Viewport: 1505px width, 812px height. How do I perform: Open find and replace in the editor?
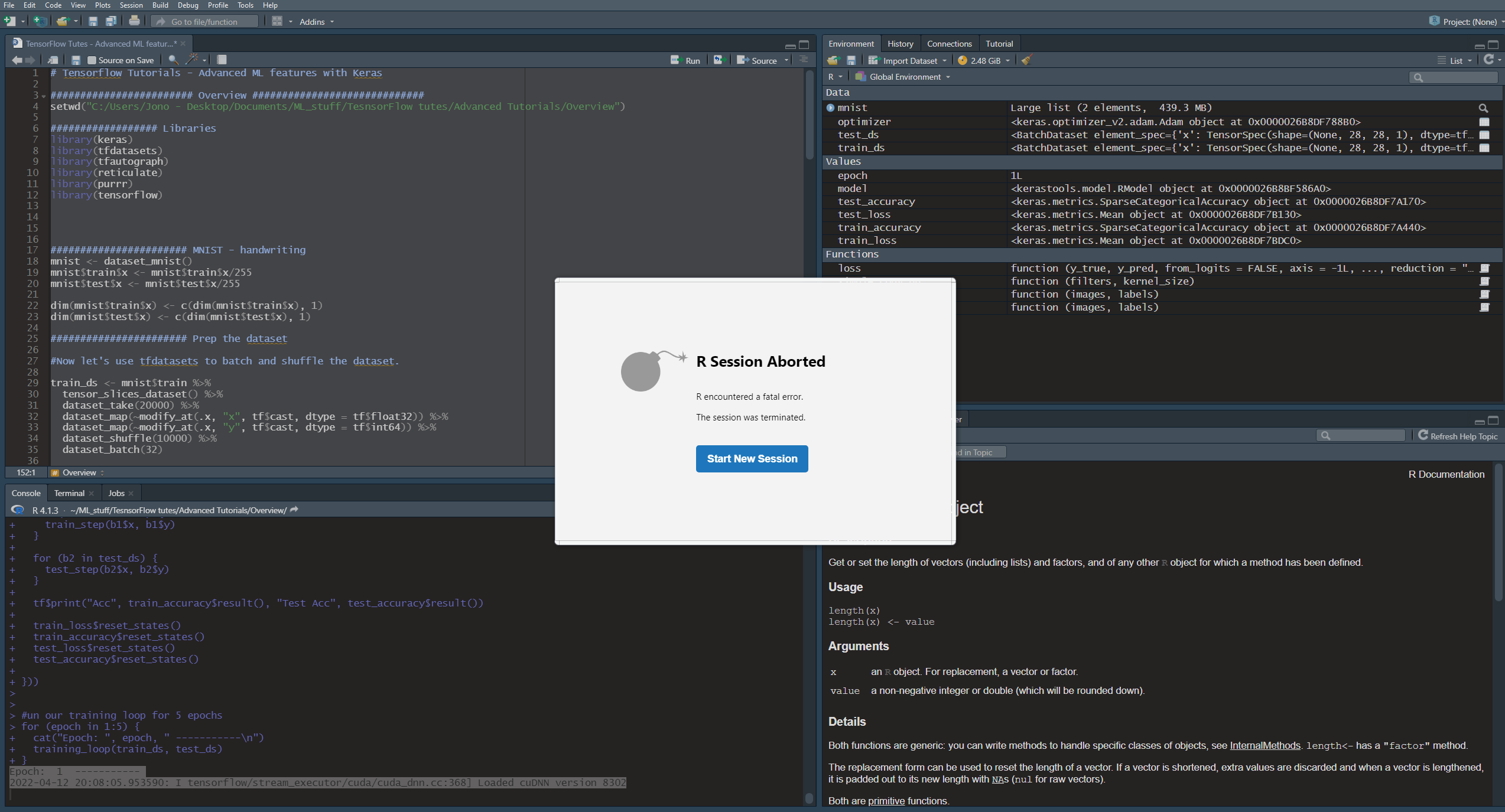[x=172, y=60]
